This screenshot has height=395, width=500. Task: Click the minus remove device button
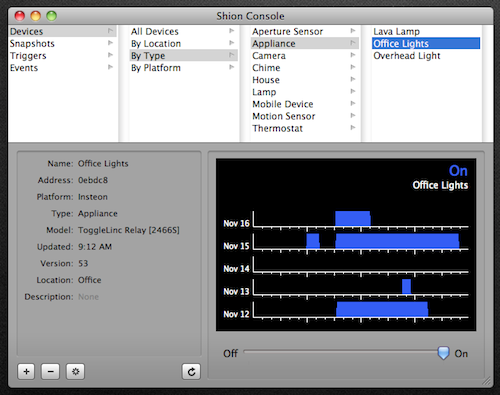(50, 371)
